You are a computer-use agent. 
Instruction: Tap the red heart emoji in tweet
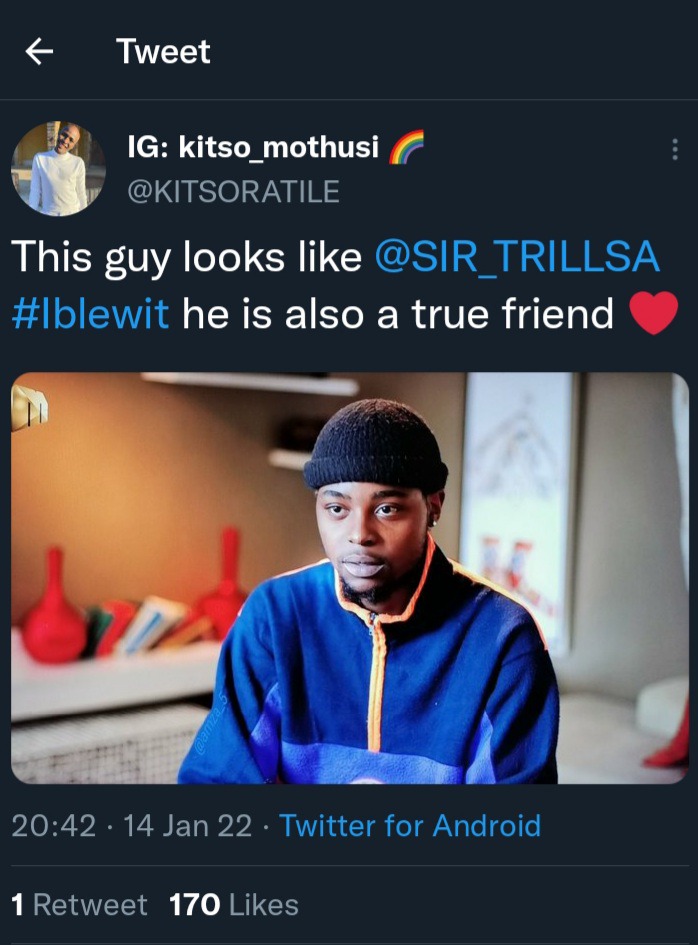653,312
